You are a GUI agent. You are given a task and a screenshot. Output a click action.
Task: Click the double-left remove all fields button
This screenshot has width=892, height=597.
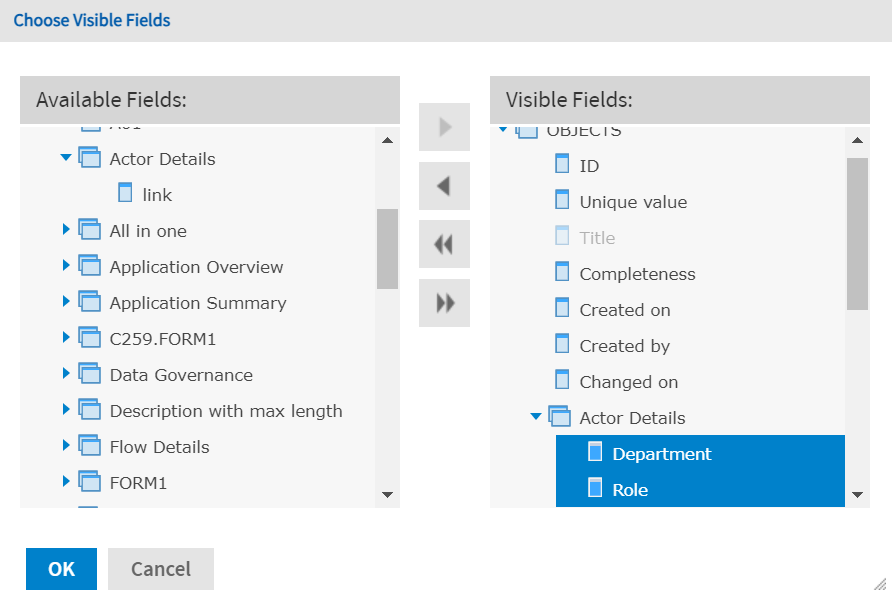(x=444, y=244)
